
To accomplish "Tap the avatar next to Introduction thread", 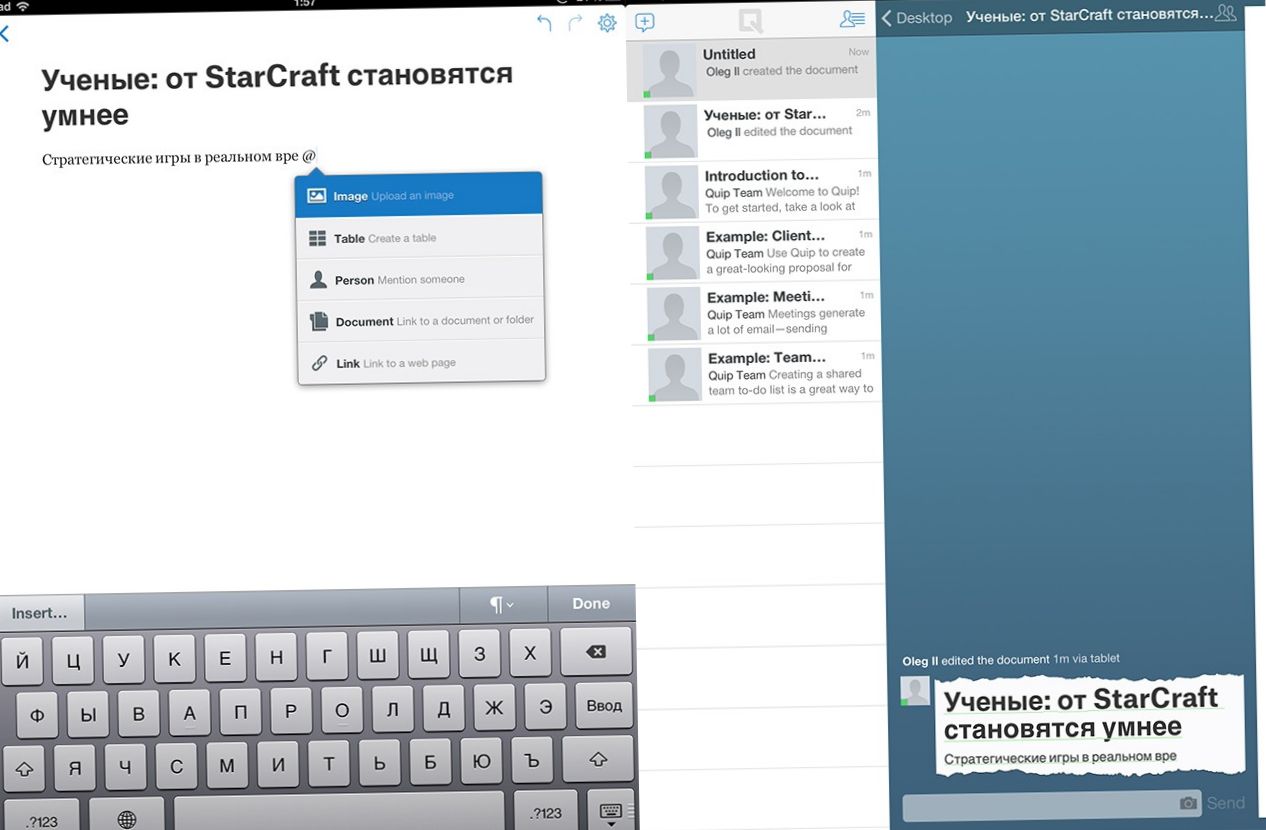I will tap(671, 193).
